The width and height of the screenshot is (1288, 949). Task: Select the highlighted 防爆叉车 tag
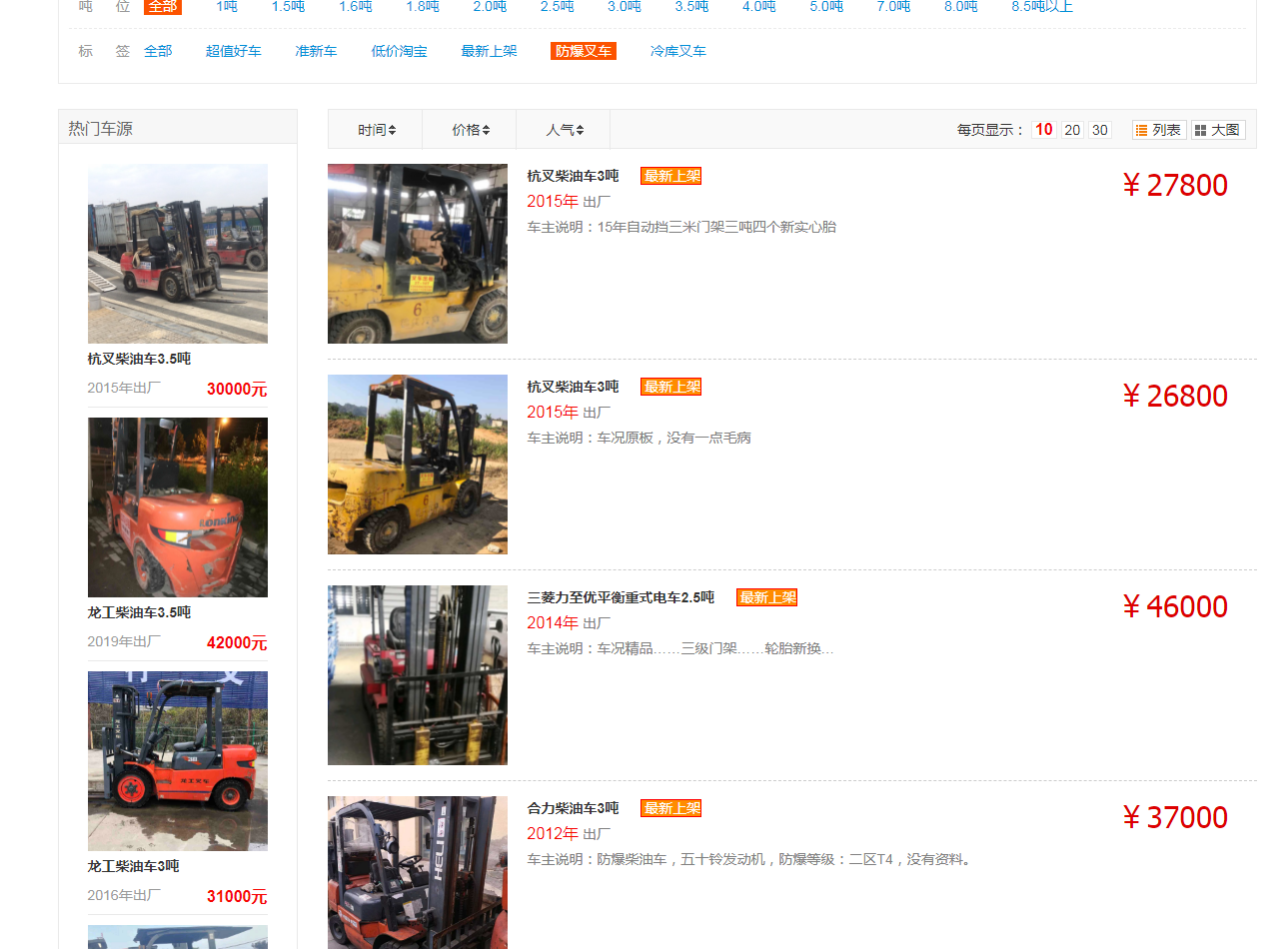tap(584, 51)
